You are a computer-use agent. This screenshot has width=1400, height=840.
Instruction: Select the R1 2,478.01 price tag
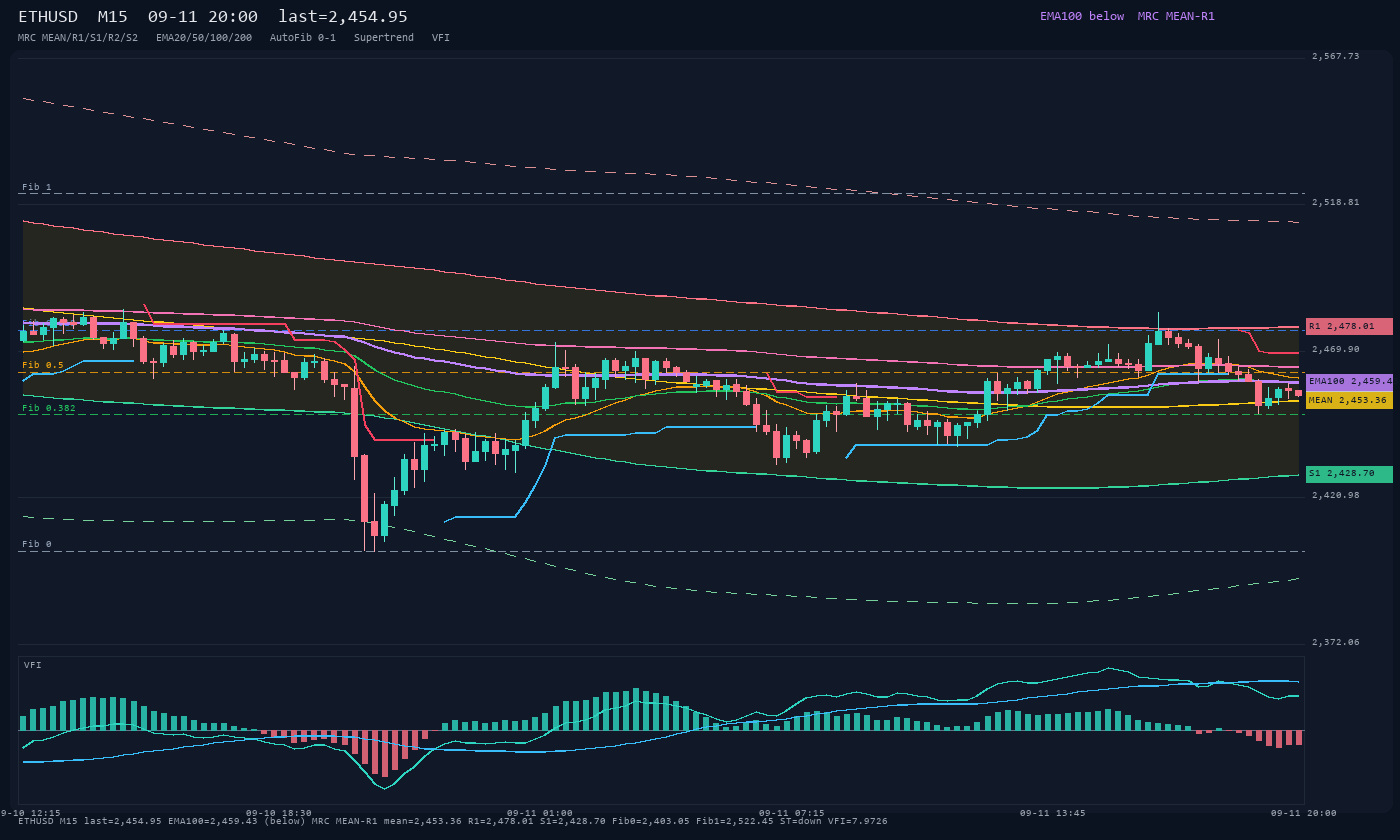tap(1349, 326)
